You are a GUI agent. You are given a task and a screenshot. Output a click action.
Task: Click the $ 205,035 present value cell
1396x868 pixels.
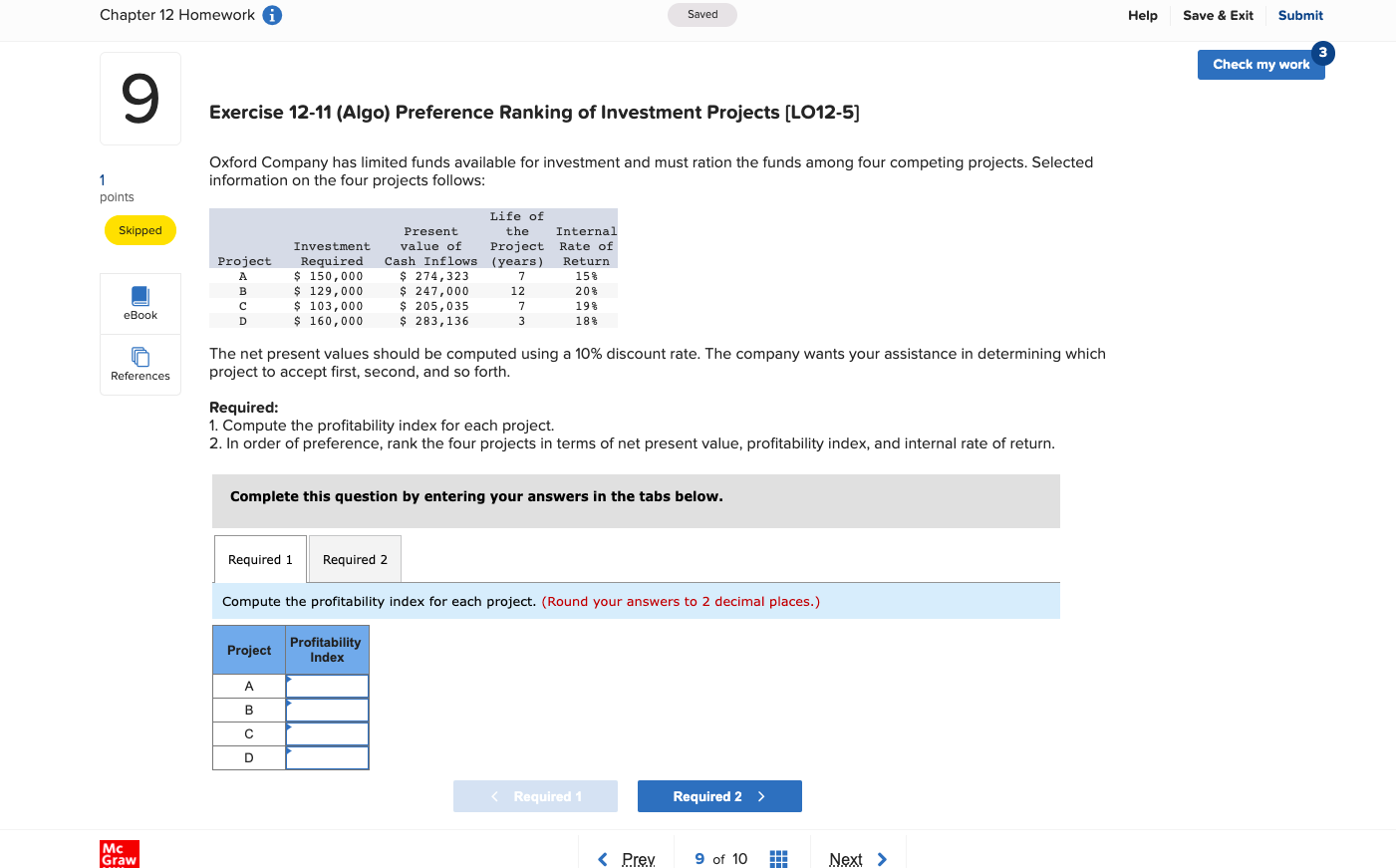pos(433,306)
